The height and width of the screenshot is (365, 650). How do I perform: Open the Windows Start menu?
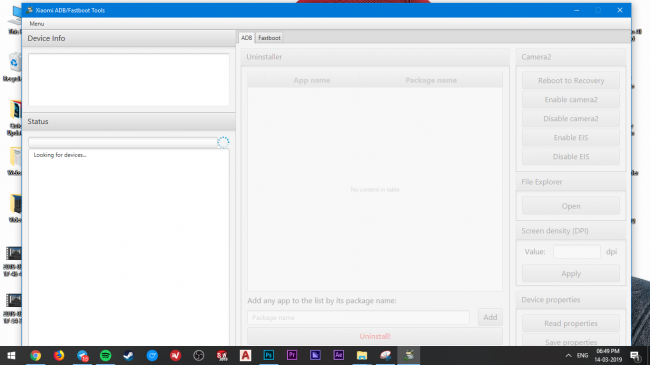12,355
